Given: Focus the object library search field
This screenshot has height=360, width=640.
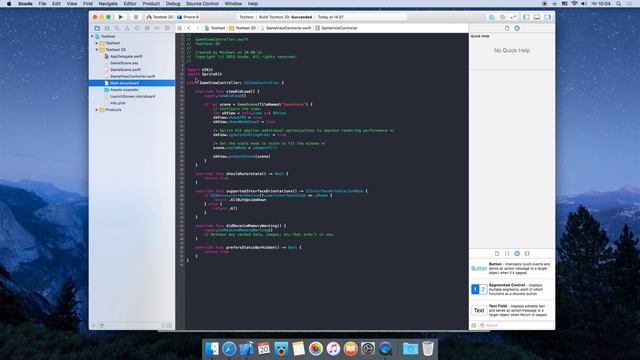Looking at the screenshot, I should point(516,325).
